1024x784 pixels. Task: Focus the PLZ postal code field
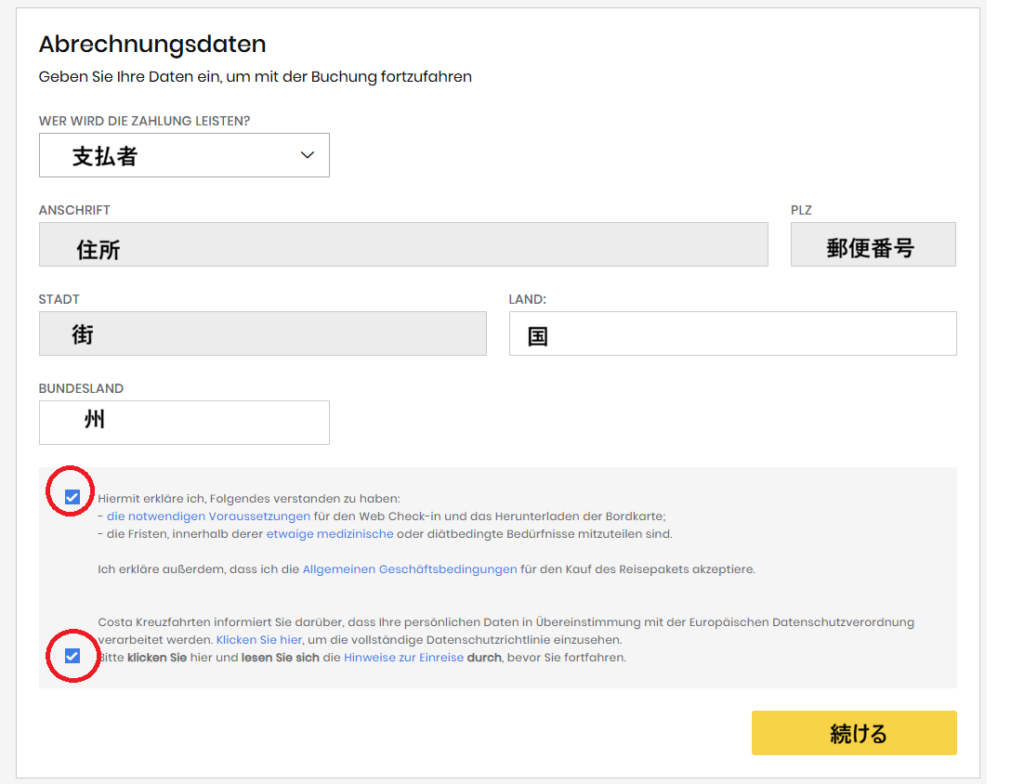tap(872, 245)
